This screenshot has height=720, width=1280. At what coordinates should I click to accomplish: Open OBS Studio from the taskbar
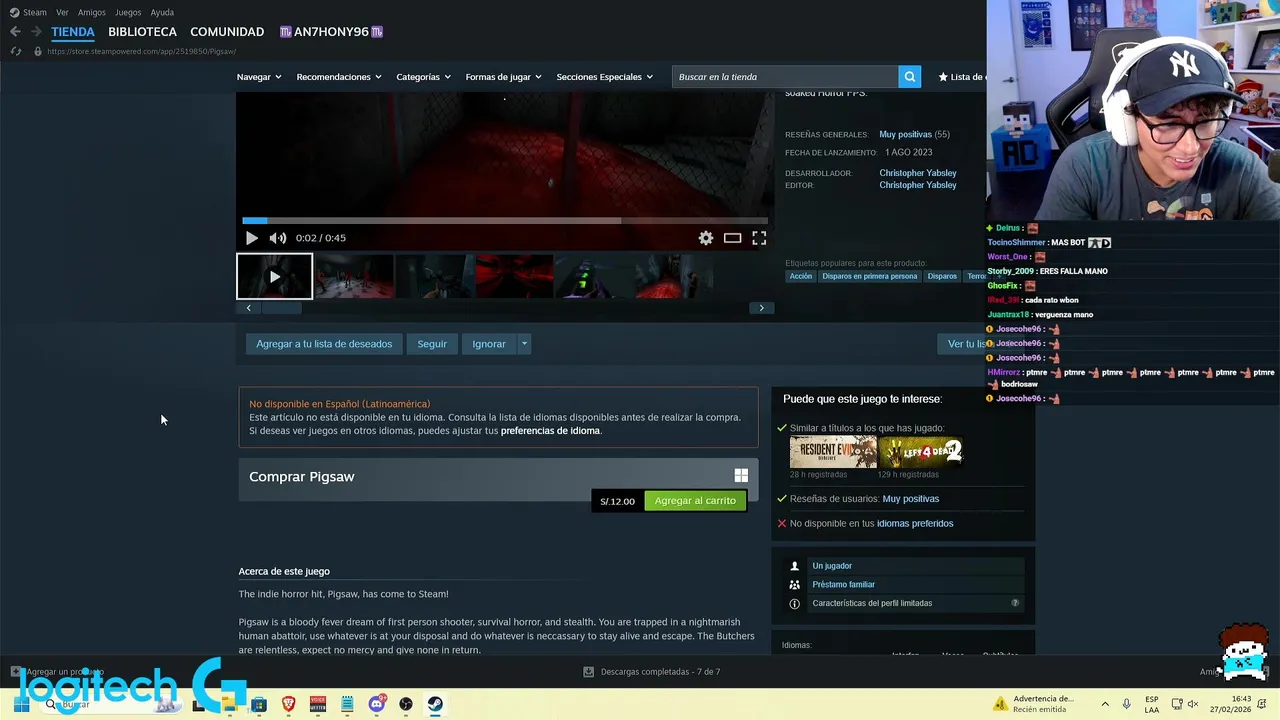pos(406,705)
